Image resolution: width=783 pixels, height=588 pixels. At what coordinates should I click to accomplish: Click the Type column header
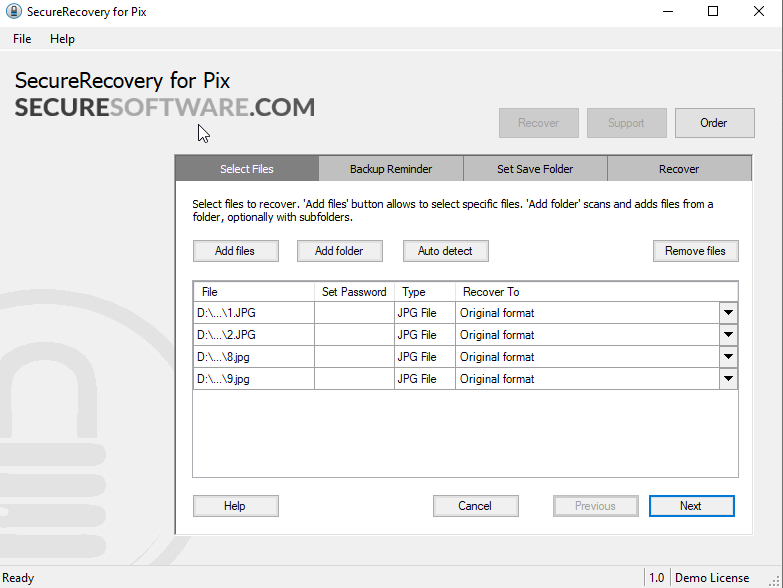point(425,292)
